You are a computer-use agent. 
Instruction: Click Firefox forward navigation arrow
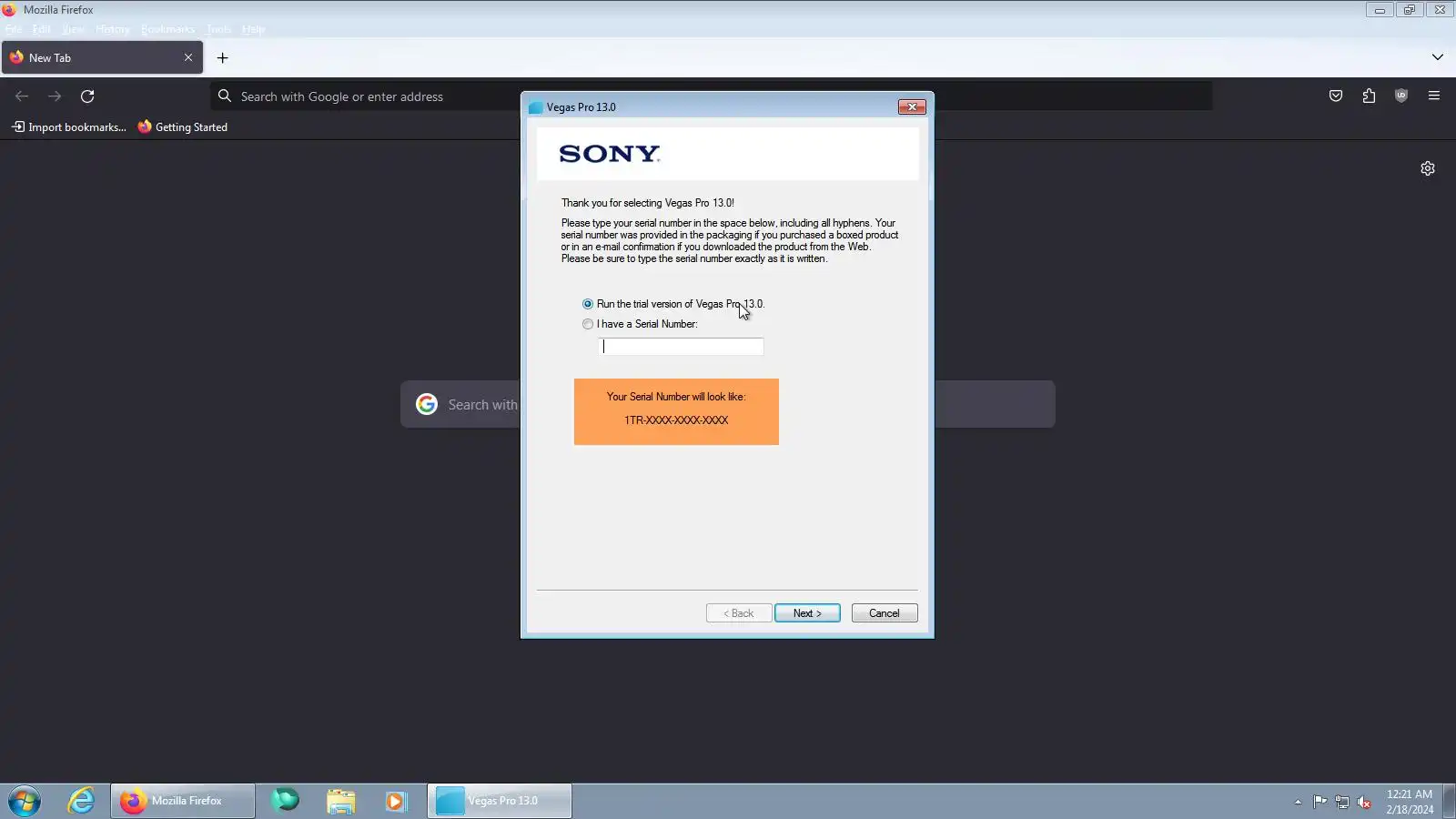55,96
